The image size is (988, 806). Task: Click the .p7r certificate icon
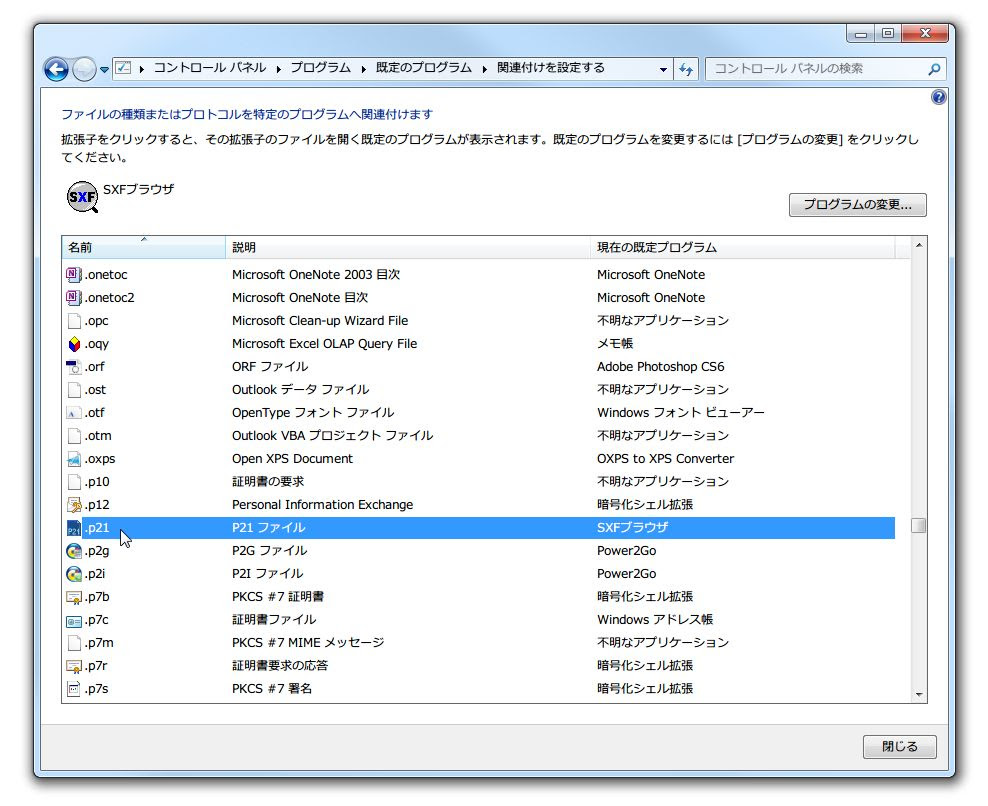pyautogui.click(x=74, y=666)
